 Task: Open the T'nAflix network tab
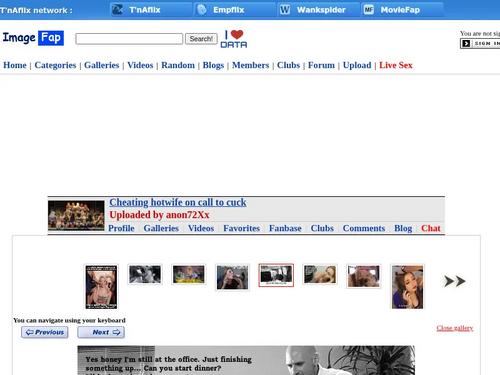[x=151, y=10]
